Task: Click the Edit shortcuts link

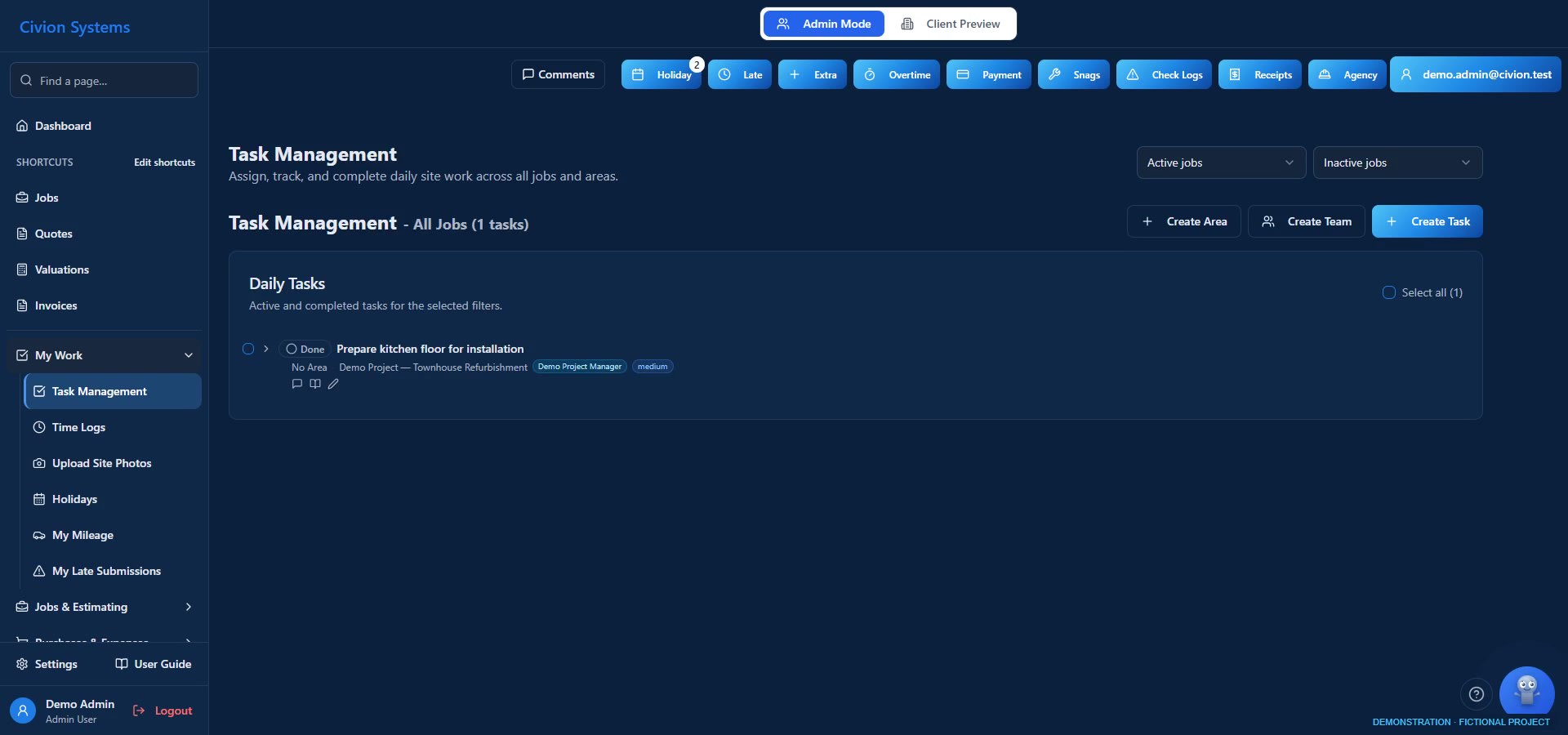Action: [x=164, y=163]
